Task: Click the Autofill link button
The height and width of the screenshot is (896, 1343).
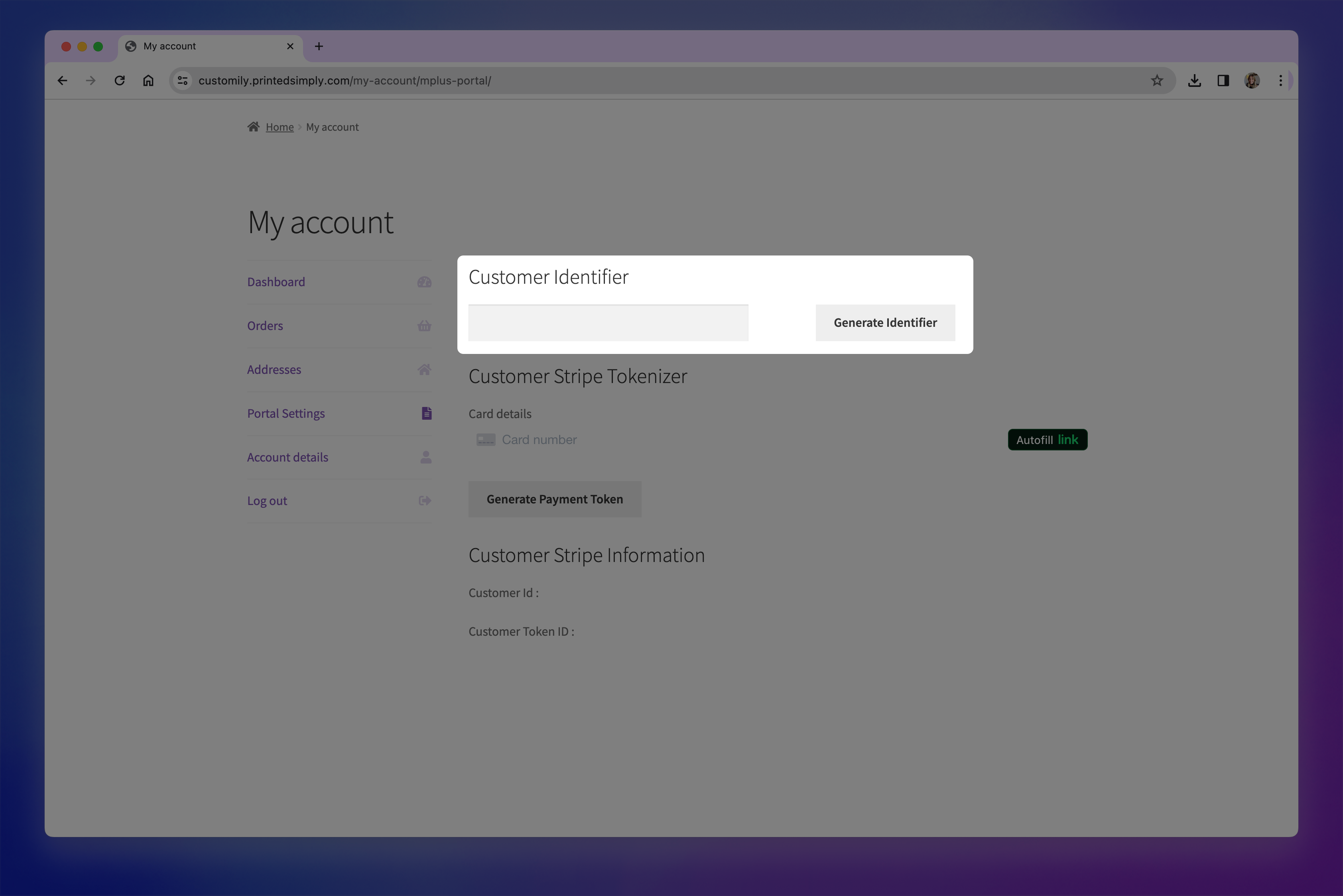Action: pos(1047,440)
